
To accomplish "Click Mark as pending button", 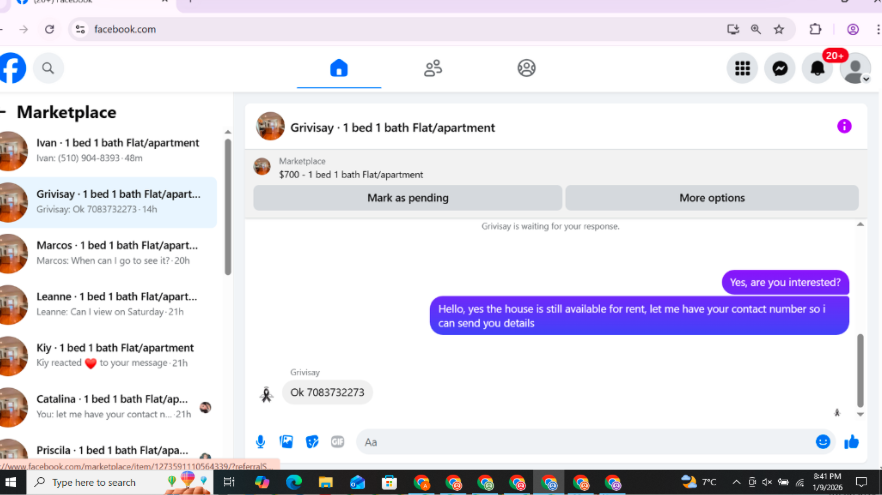I will [408, 197].
